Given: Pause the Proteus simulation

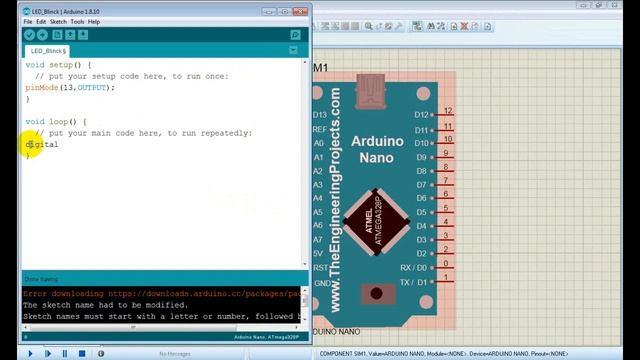Looking at the screenshot, I should pyautogui.click(x=65, y=353).
